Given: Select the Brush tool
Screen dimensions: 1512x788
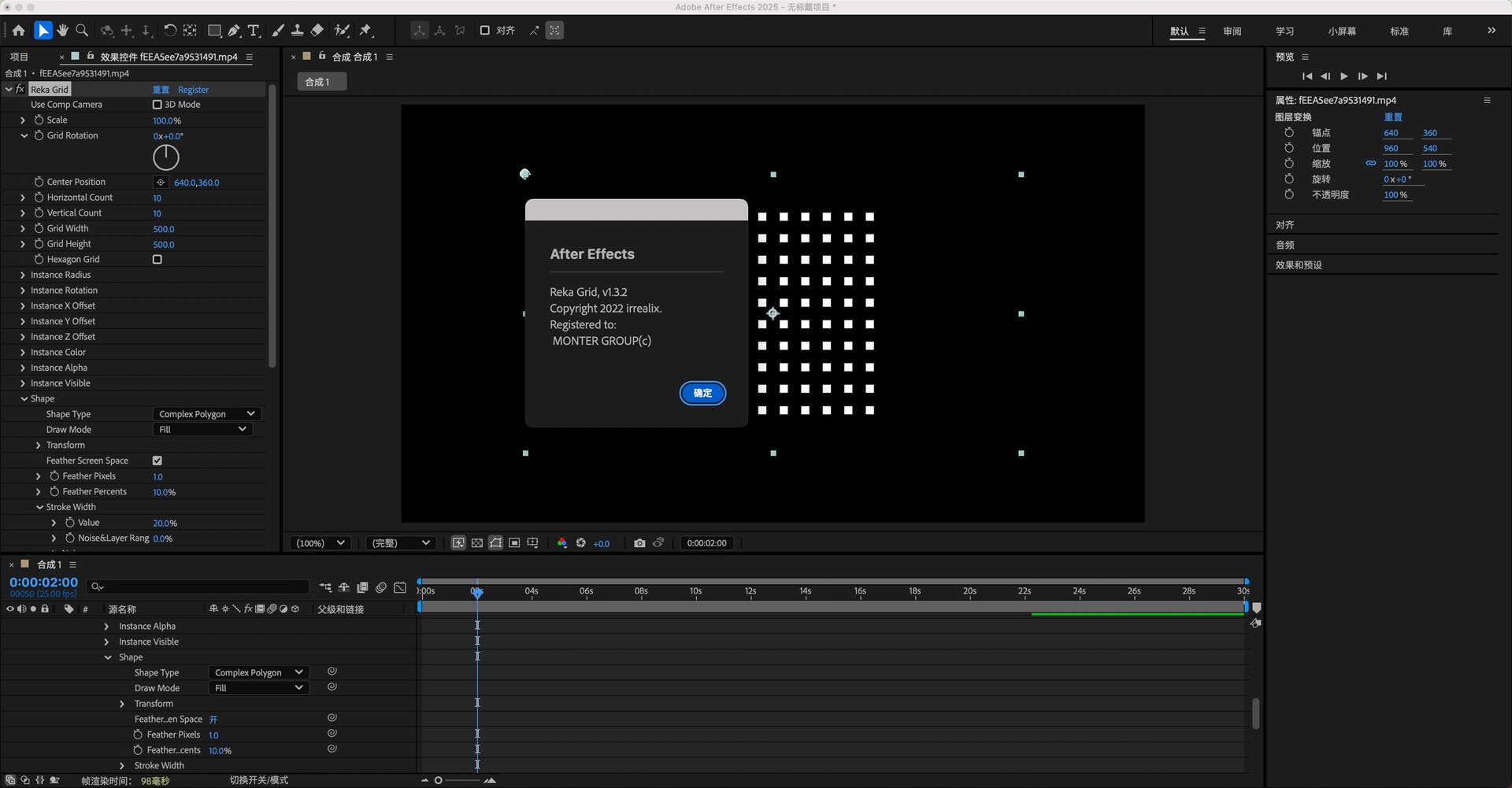Looking at the screenshot, I should pos(278,31).
